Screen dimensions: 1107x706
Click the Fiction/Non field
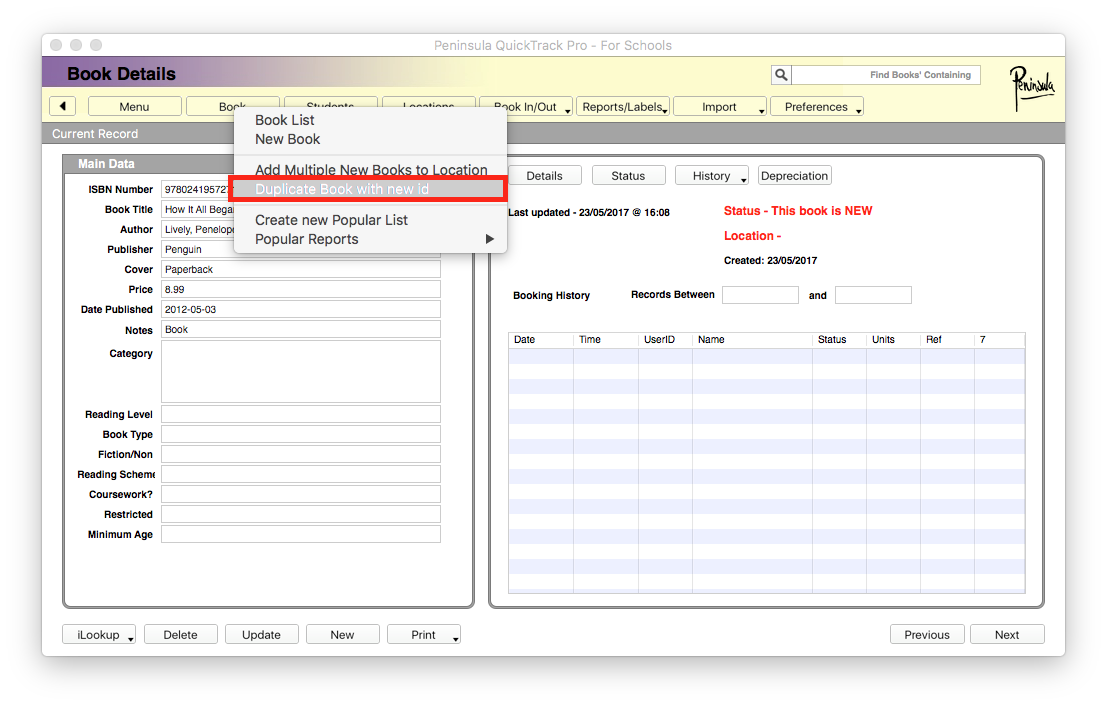pos(301,454)
